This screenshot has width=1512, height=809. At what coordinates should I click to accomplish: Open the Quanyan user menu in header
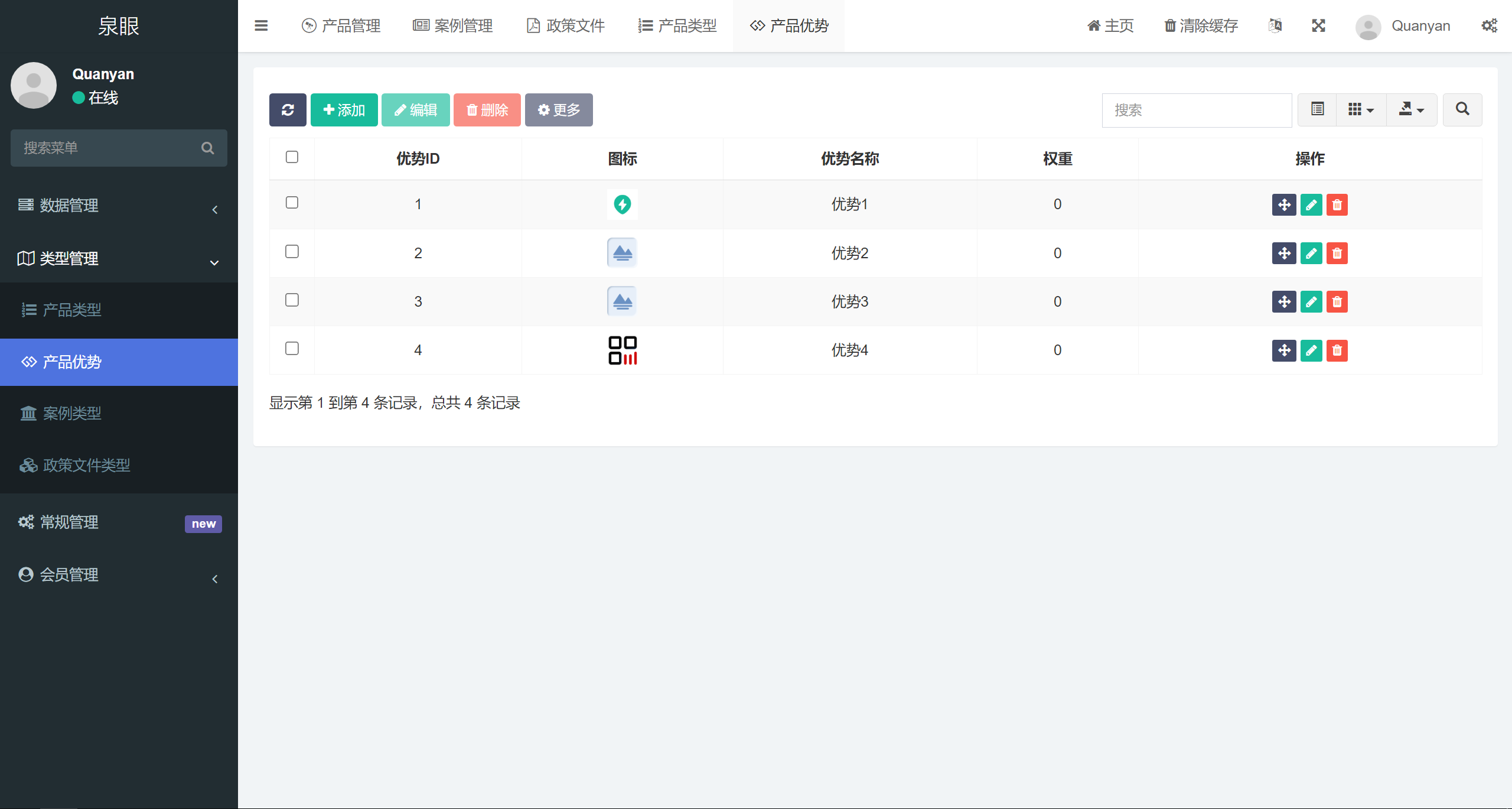point(1403,26)
